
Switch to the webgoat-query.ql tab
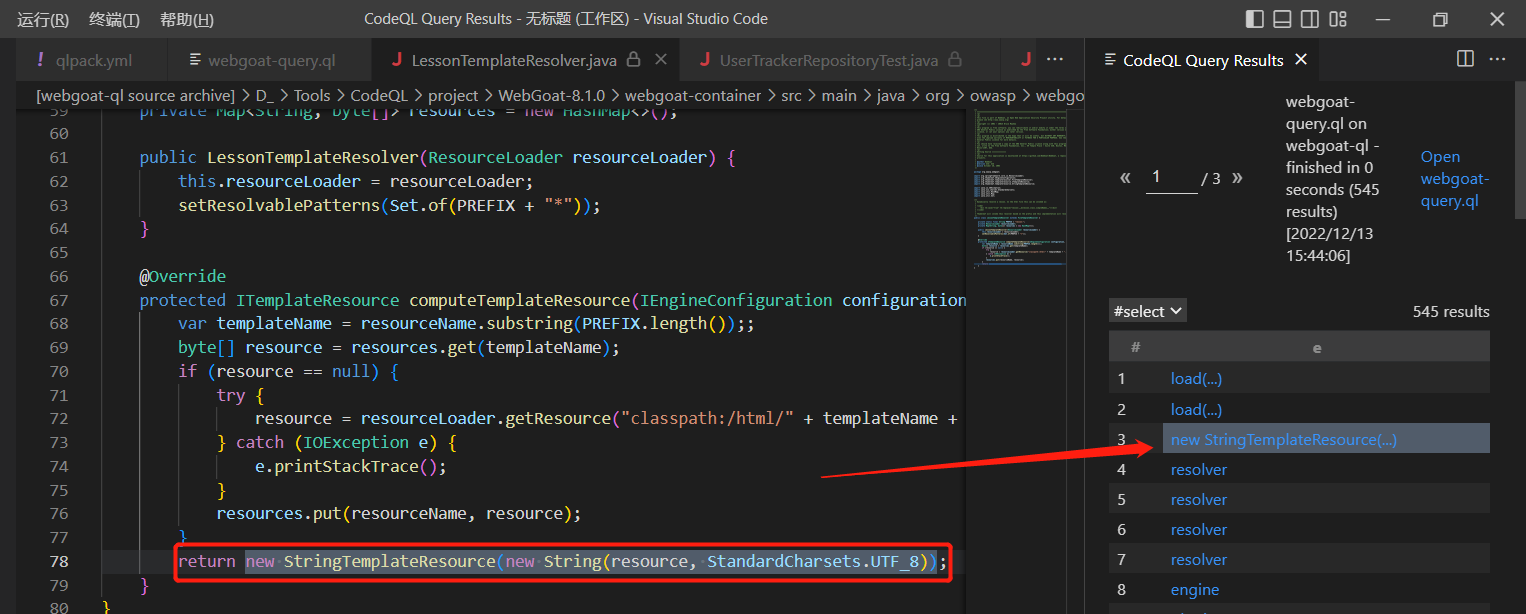point(272,60)
